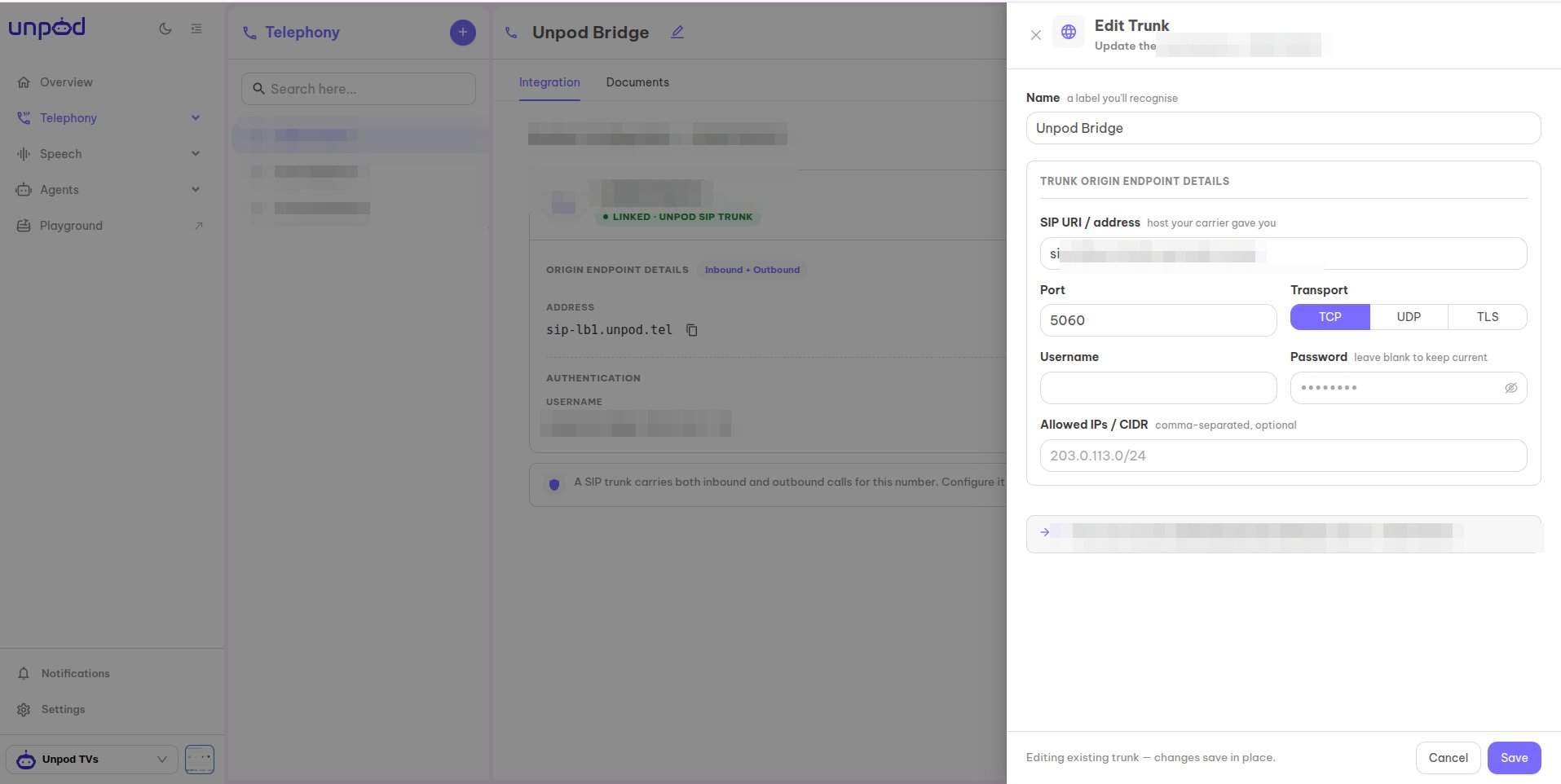The image size is (1561, 784).
Task: Toggle password visibility eye icon
Action: click(x=1510, y=388)
